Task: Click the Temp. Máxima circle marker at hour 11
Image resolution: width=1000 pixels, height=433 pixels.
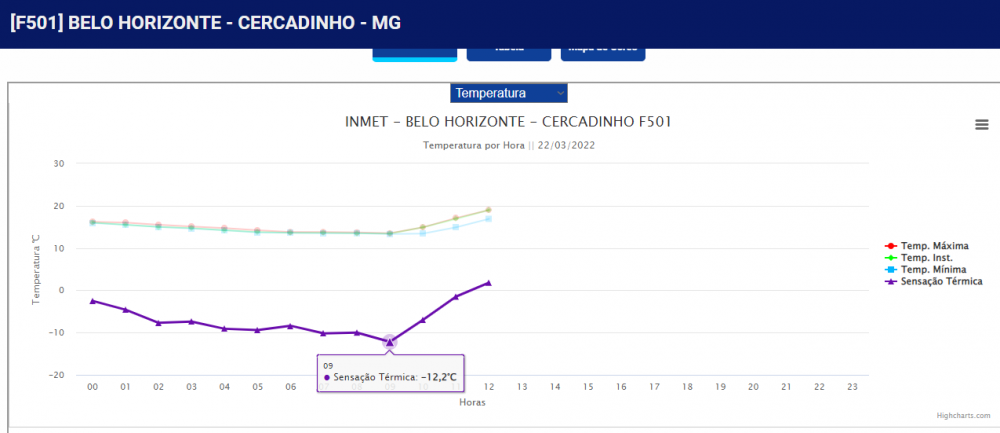Action: (x=455, y=218)
